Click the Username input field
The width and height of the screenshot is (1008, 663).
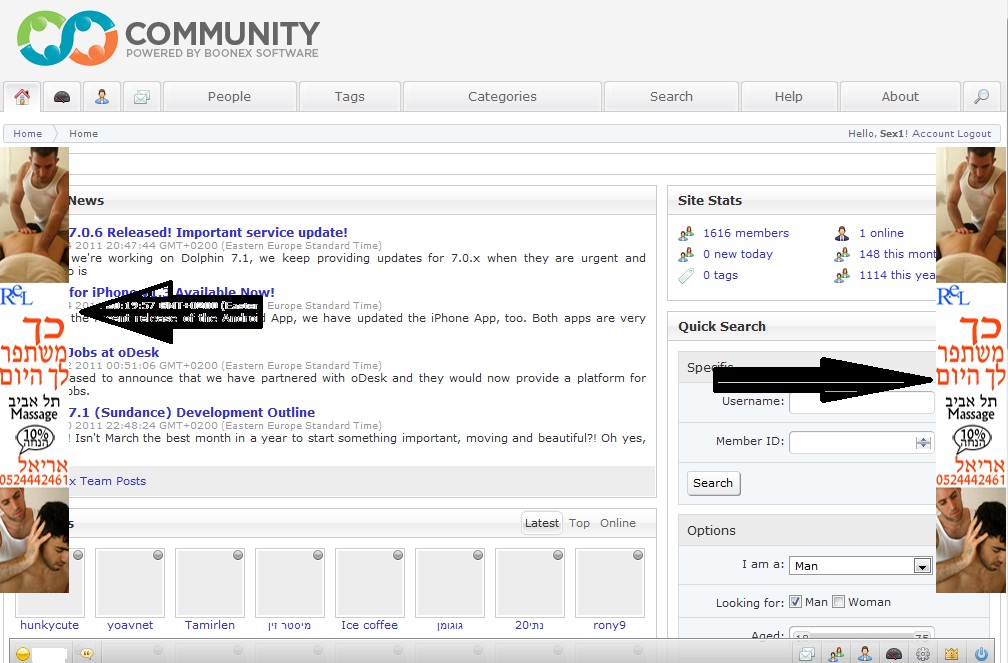pyautogui.click(x=861, y=402)
